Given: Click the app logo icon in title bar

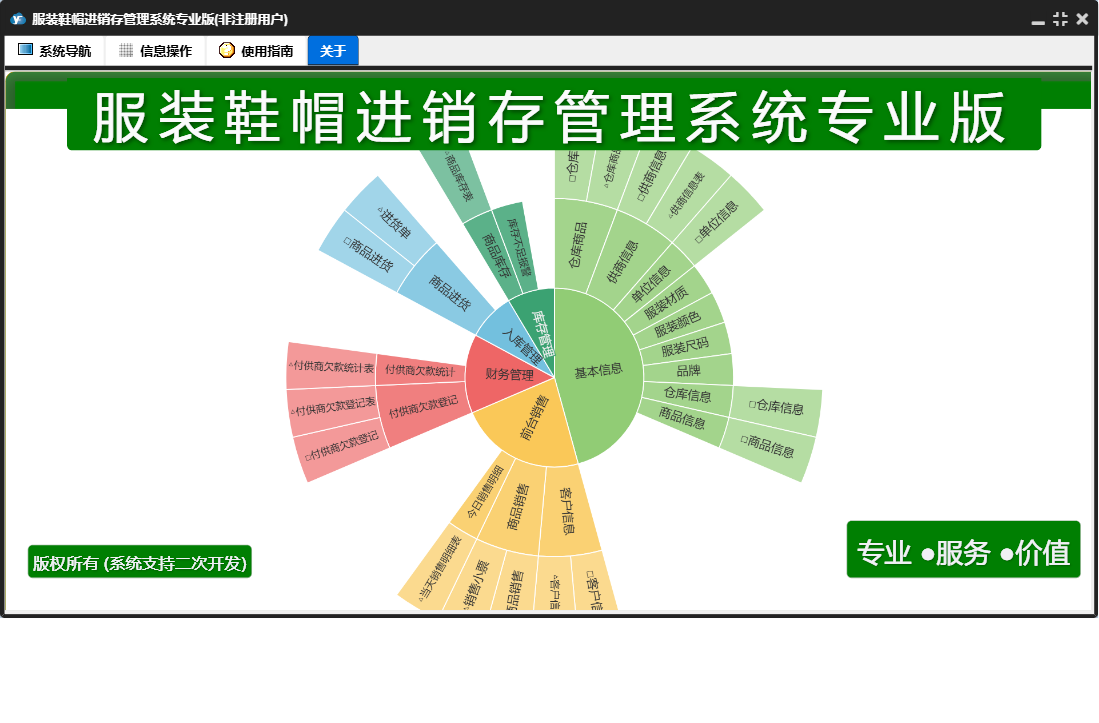Looking at the screenshot, I should tap(18, 19).
